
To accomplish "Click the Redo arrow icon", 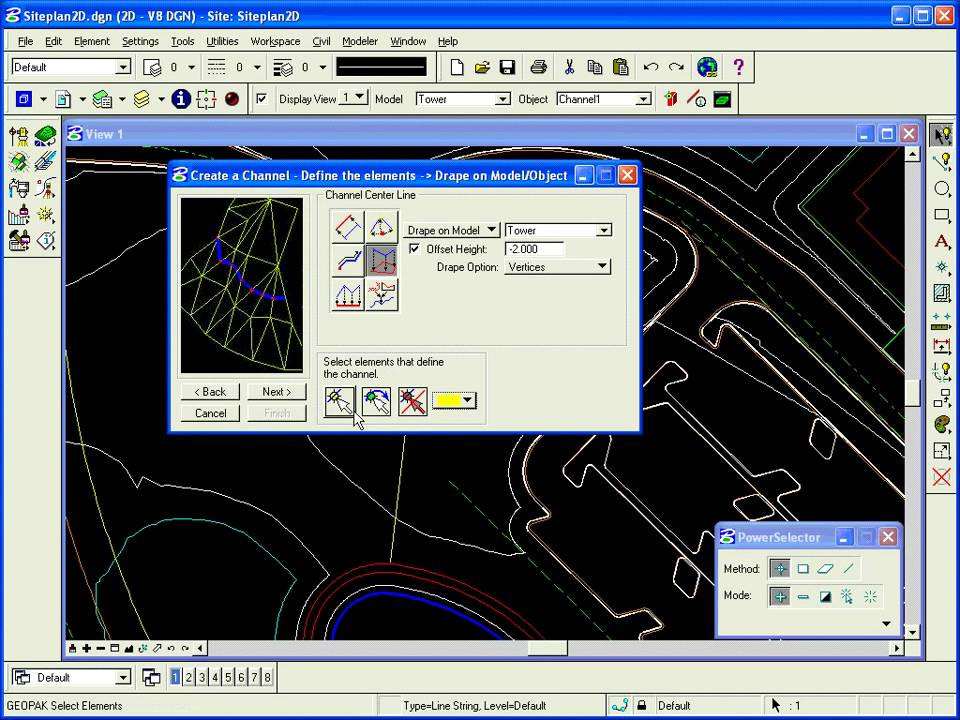I will [677, 67].
